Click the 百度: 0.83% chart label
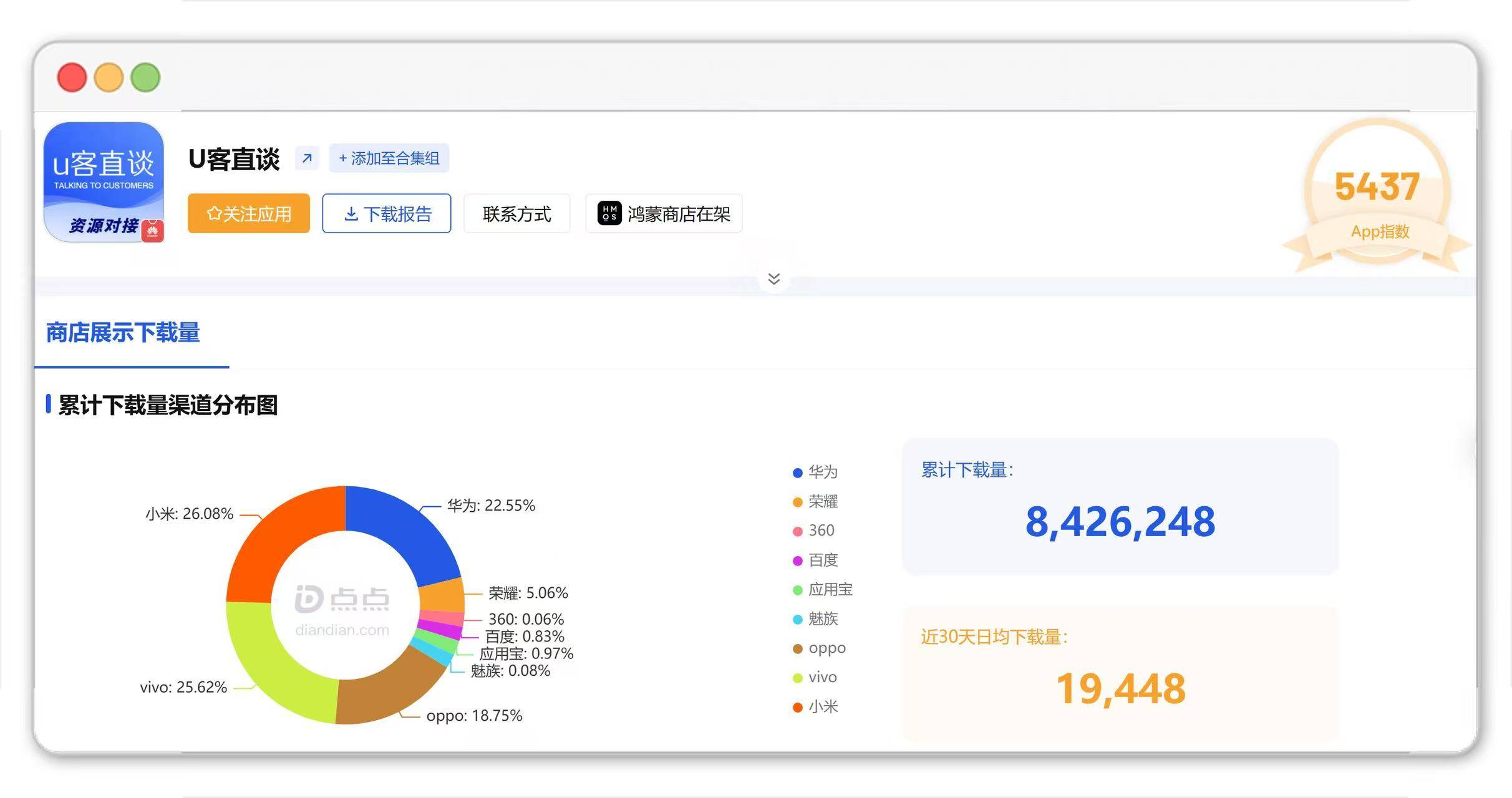Viewport: 1512px width, 798px height. tap(525, 637)
